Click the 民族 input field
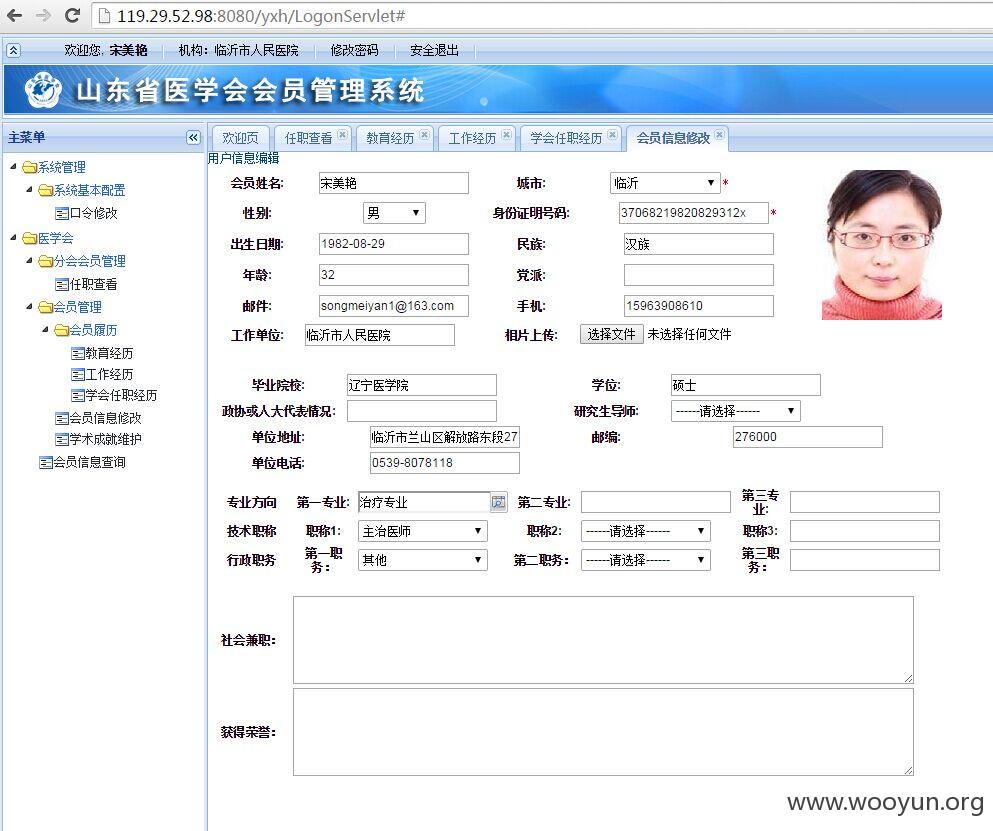Viewport: 993px width, 831px height. pyautogui.click(x=699, y=244)
